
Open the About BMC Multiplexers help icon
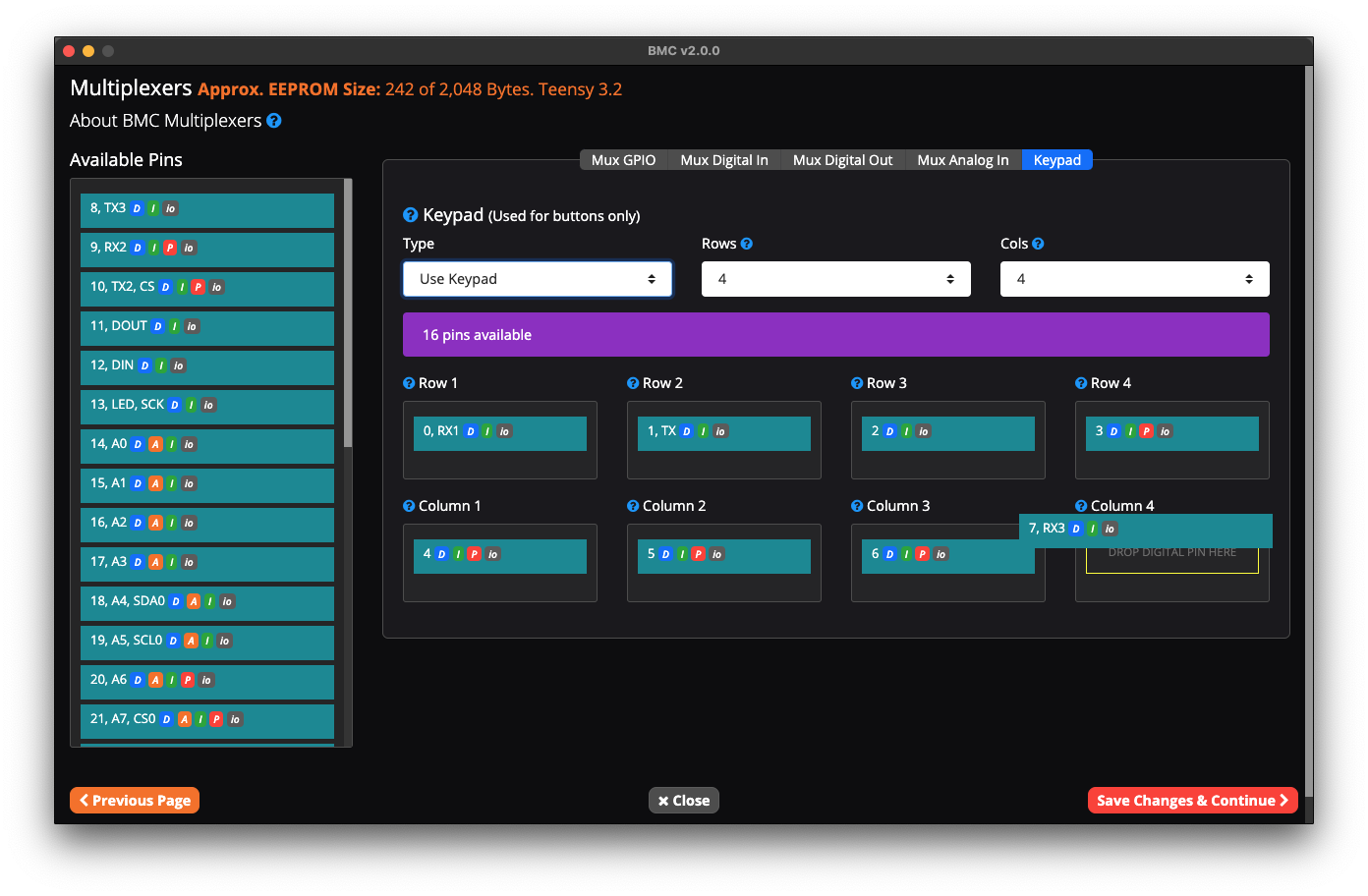(x=274, y=121)
